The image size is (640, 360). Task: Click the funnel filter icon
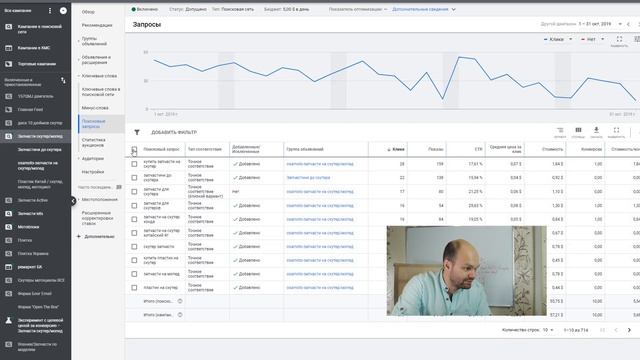(137, 132)
